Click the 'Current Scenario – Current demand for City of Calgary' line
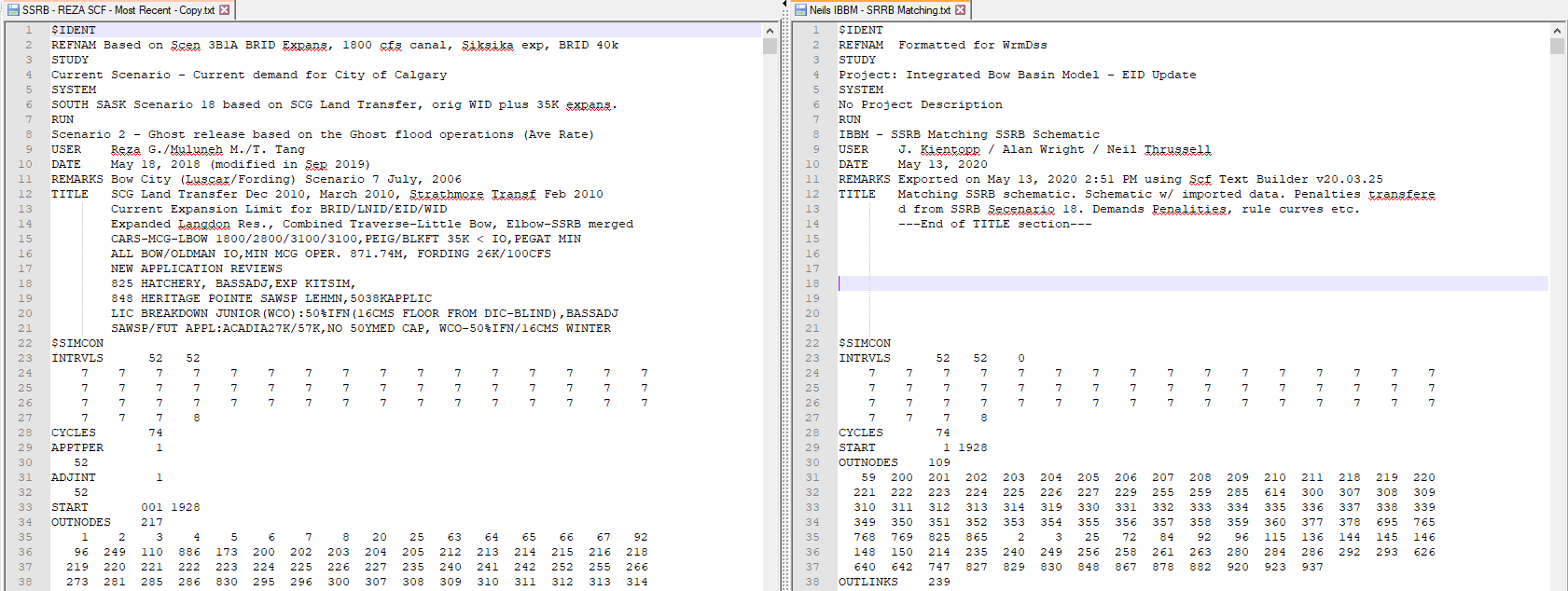This screenshot has width=1568, height=591. (x=249, y=75)
